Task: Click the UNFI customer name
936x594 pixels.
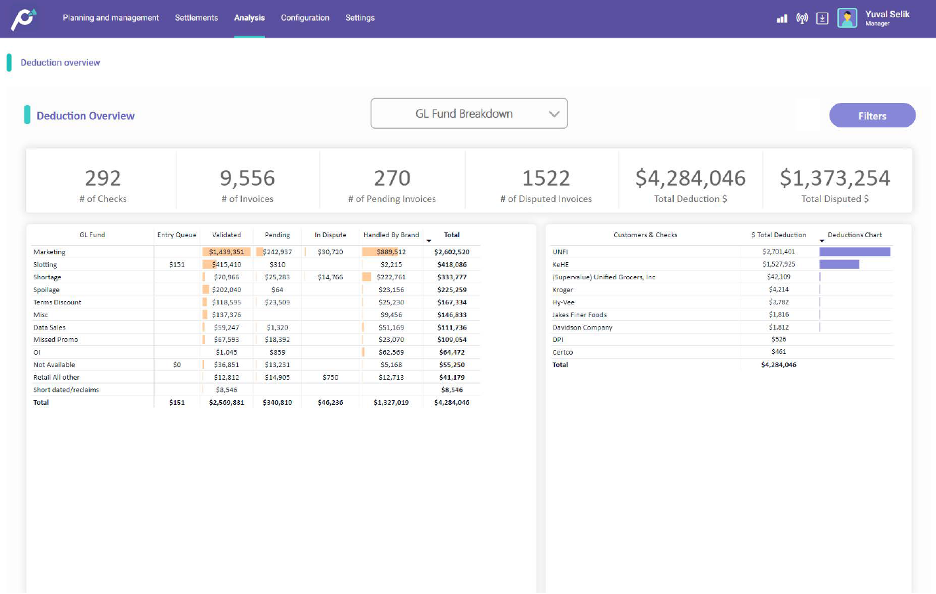Action: click(561, 252)
